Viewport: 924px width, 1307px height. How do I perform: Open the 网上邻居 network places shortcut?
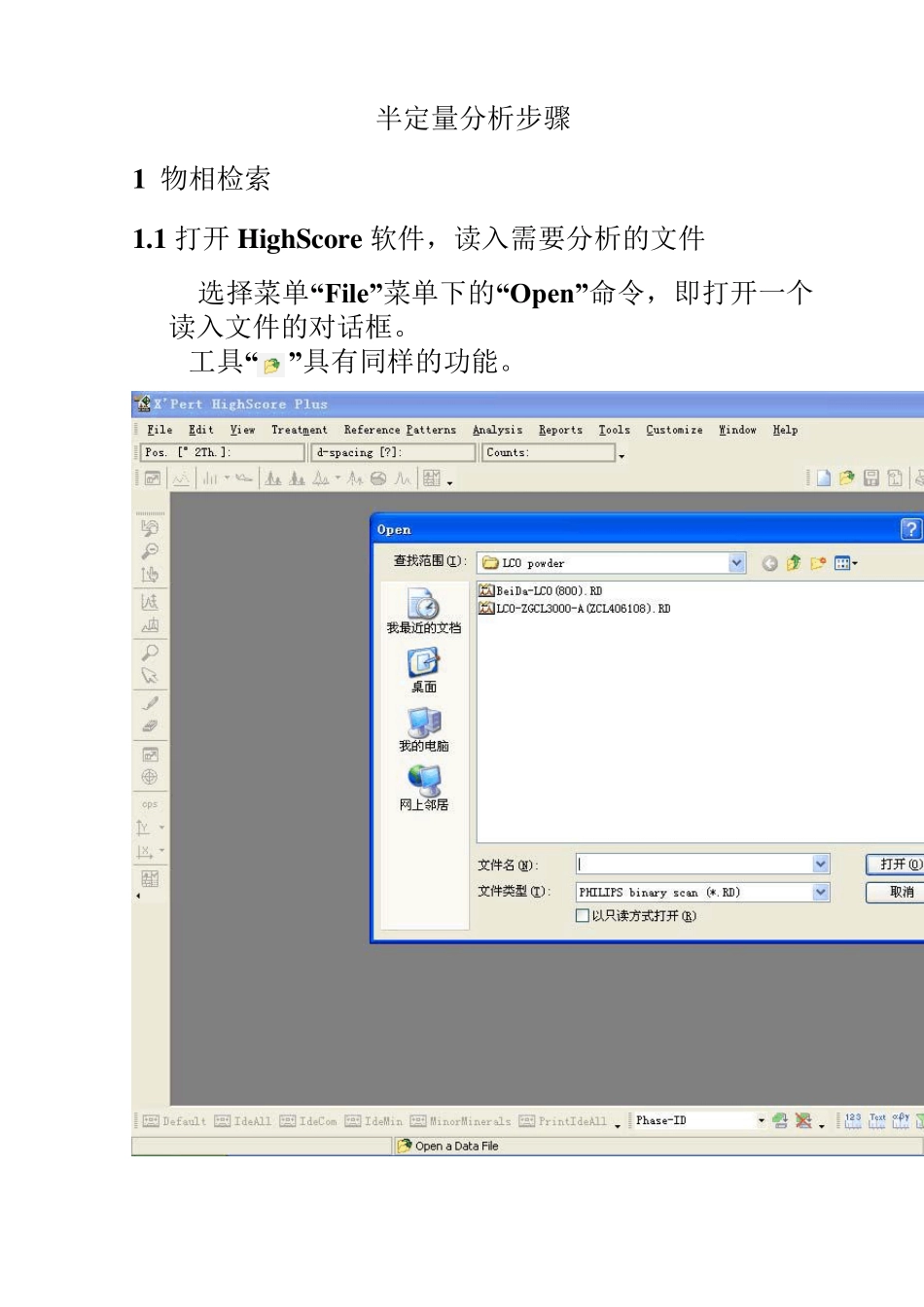pos(424,789)
